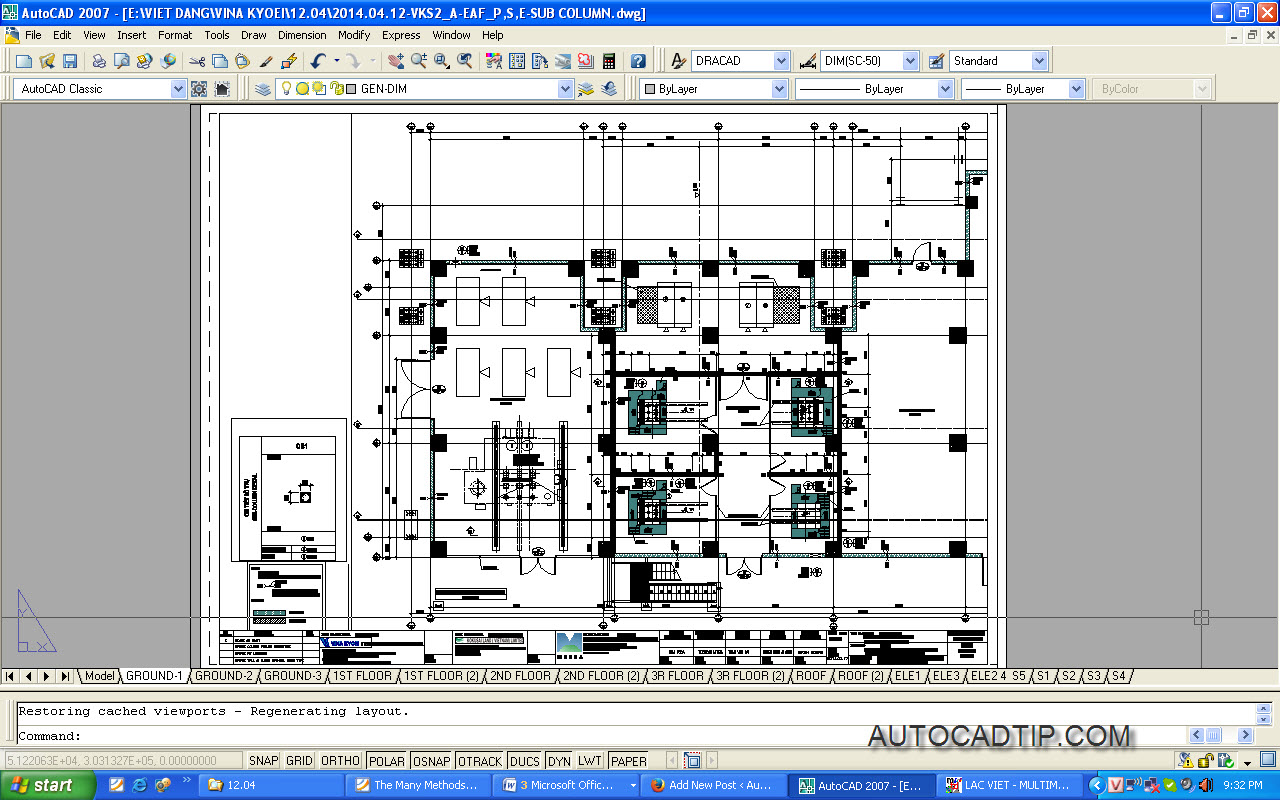Open the Standard table style dropdown
Screen dimensions: 1280x800
coord(1039,61)
